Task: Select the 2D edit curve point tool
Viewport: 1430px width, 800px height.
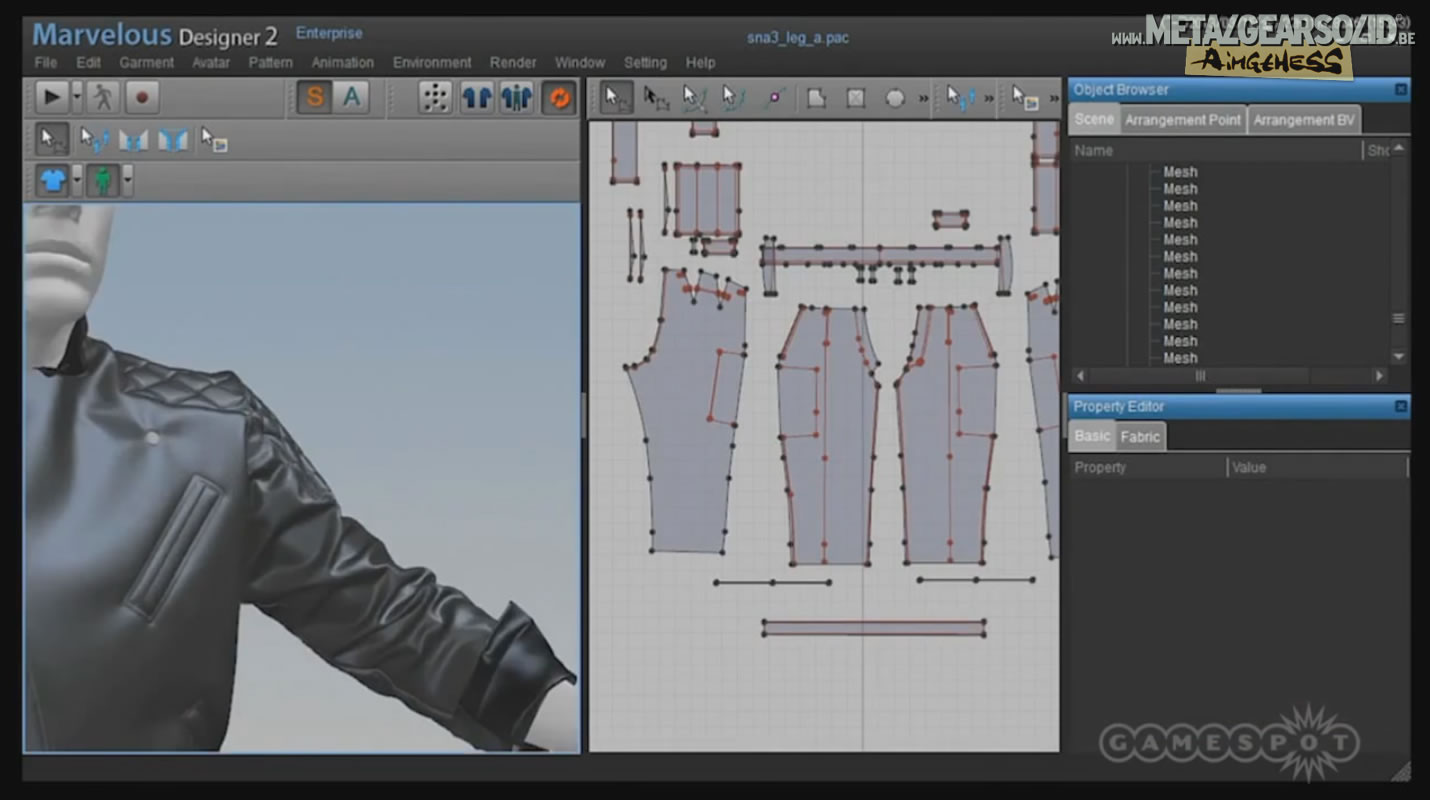Action: point(733,98)
